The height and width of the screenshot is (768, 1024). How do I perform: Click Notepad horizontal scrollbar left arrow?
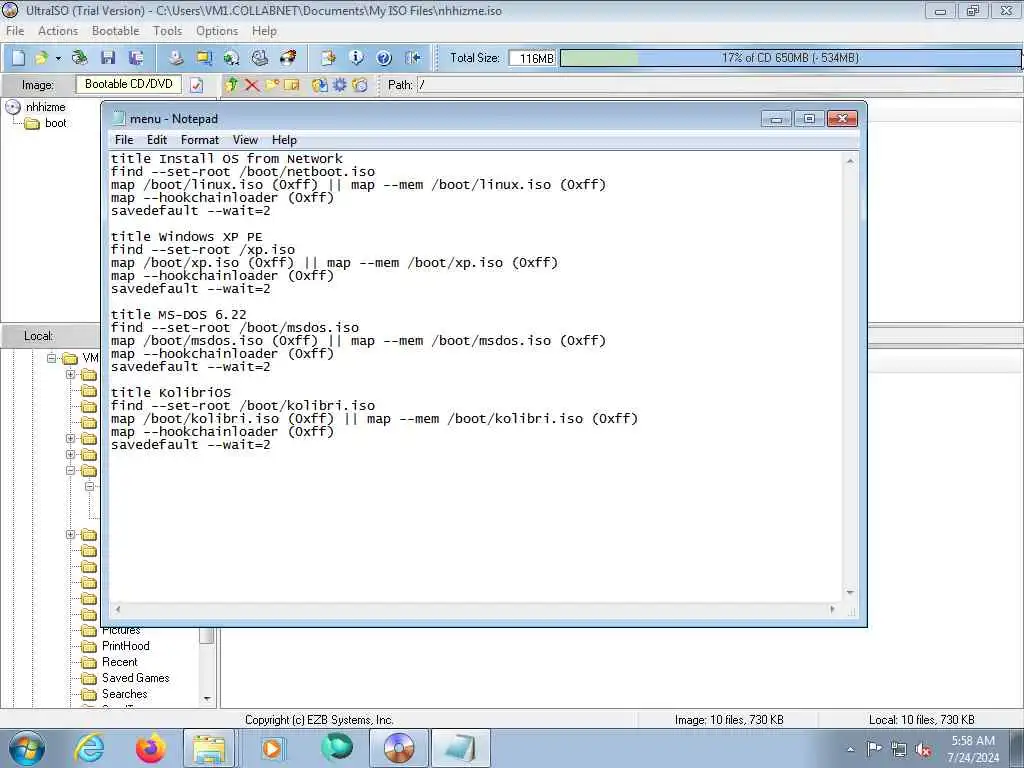[x=118, y=609]
